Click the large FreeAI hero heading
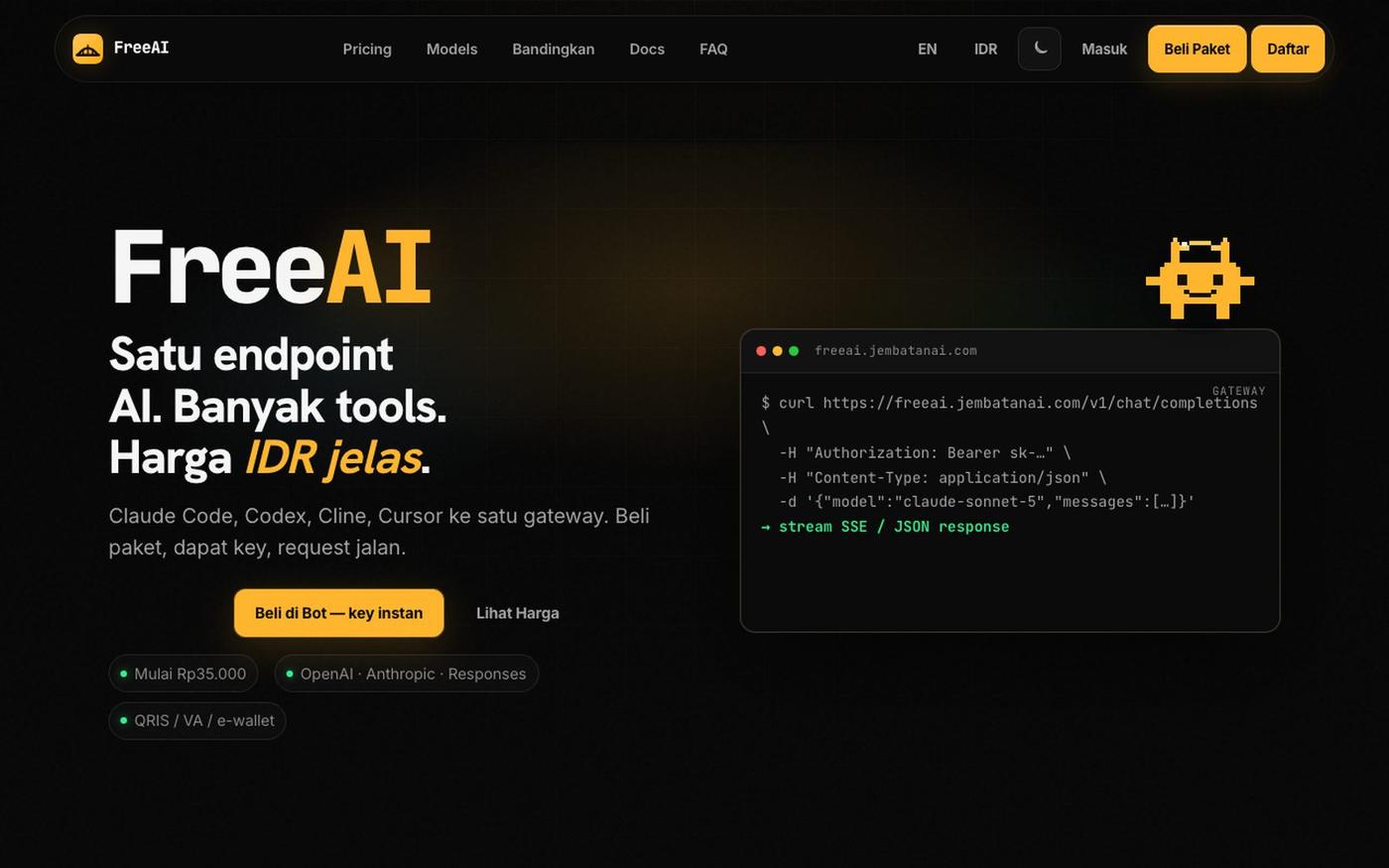1389x868 pixels. point(271,268)
